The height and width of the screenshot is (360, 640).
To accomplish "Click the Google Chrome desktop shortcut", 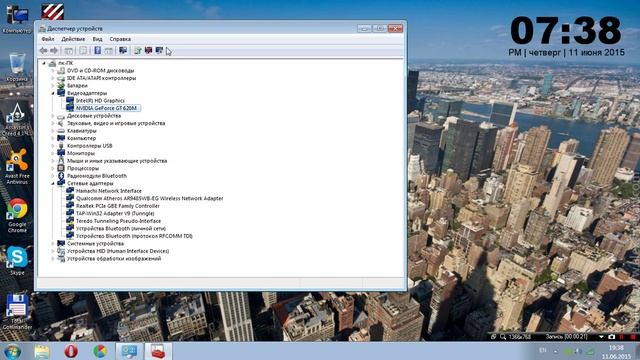I will click(x=17, y=216).
